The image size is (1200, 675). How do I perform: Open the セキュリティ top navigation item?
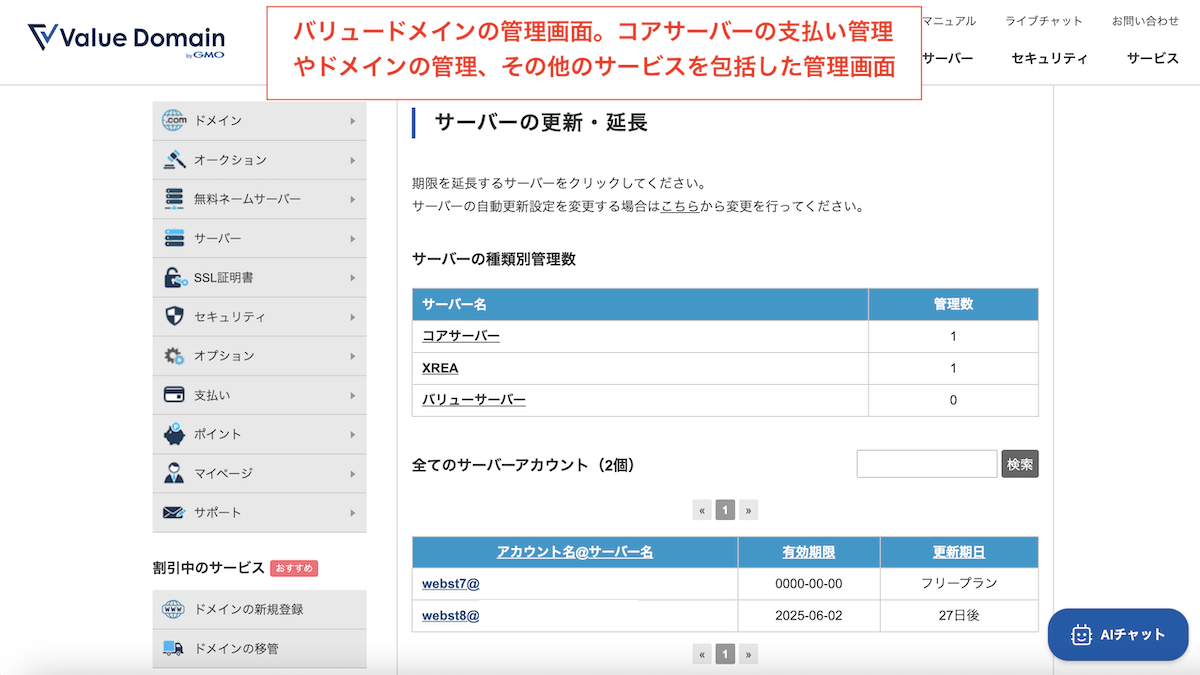(x=1049, y=58)
